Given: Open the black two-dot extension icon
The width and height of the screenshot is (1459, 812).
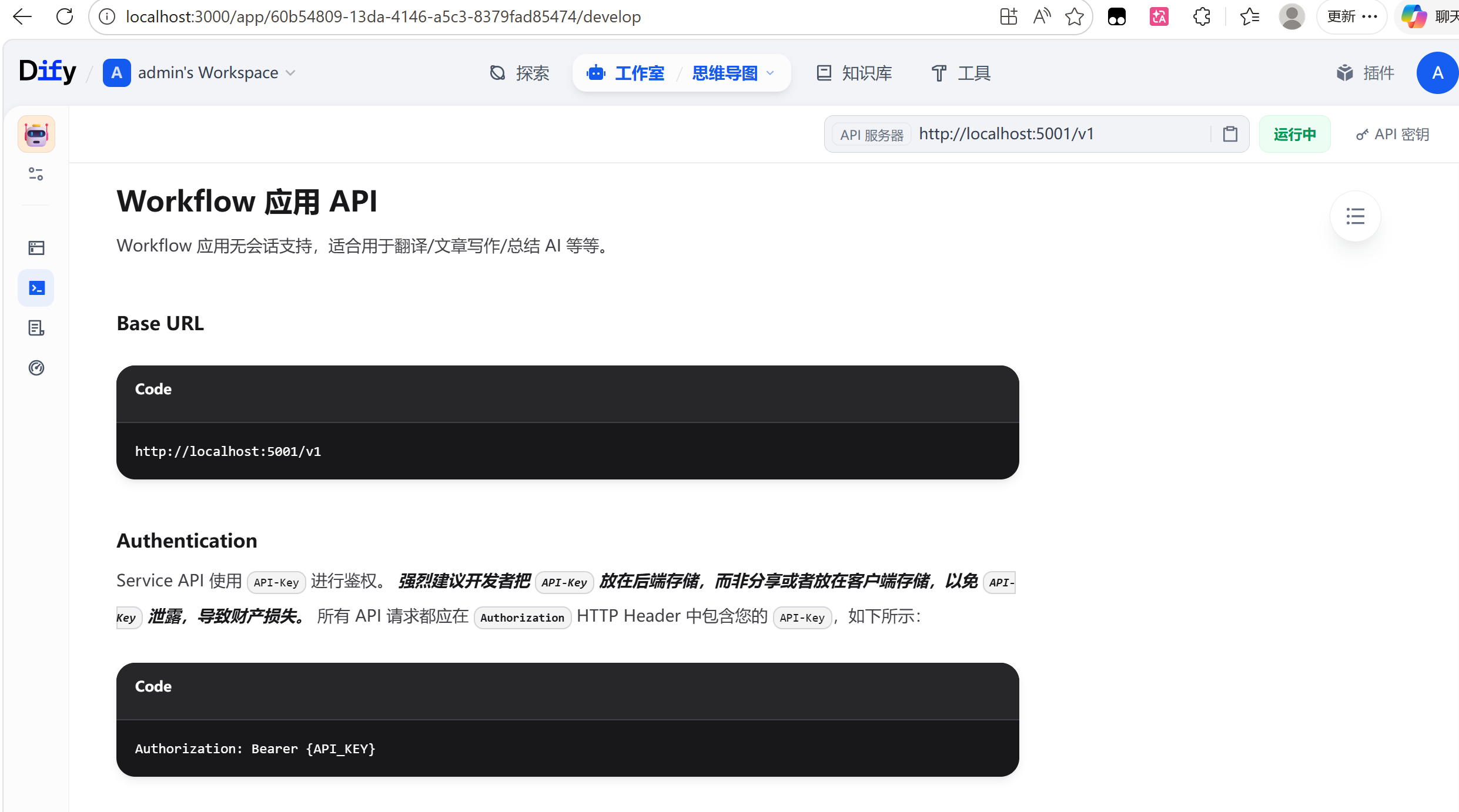Looking at the screenshot, I should (1116, 16).
